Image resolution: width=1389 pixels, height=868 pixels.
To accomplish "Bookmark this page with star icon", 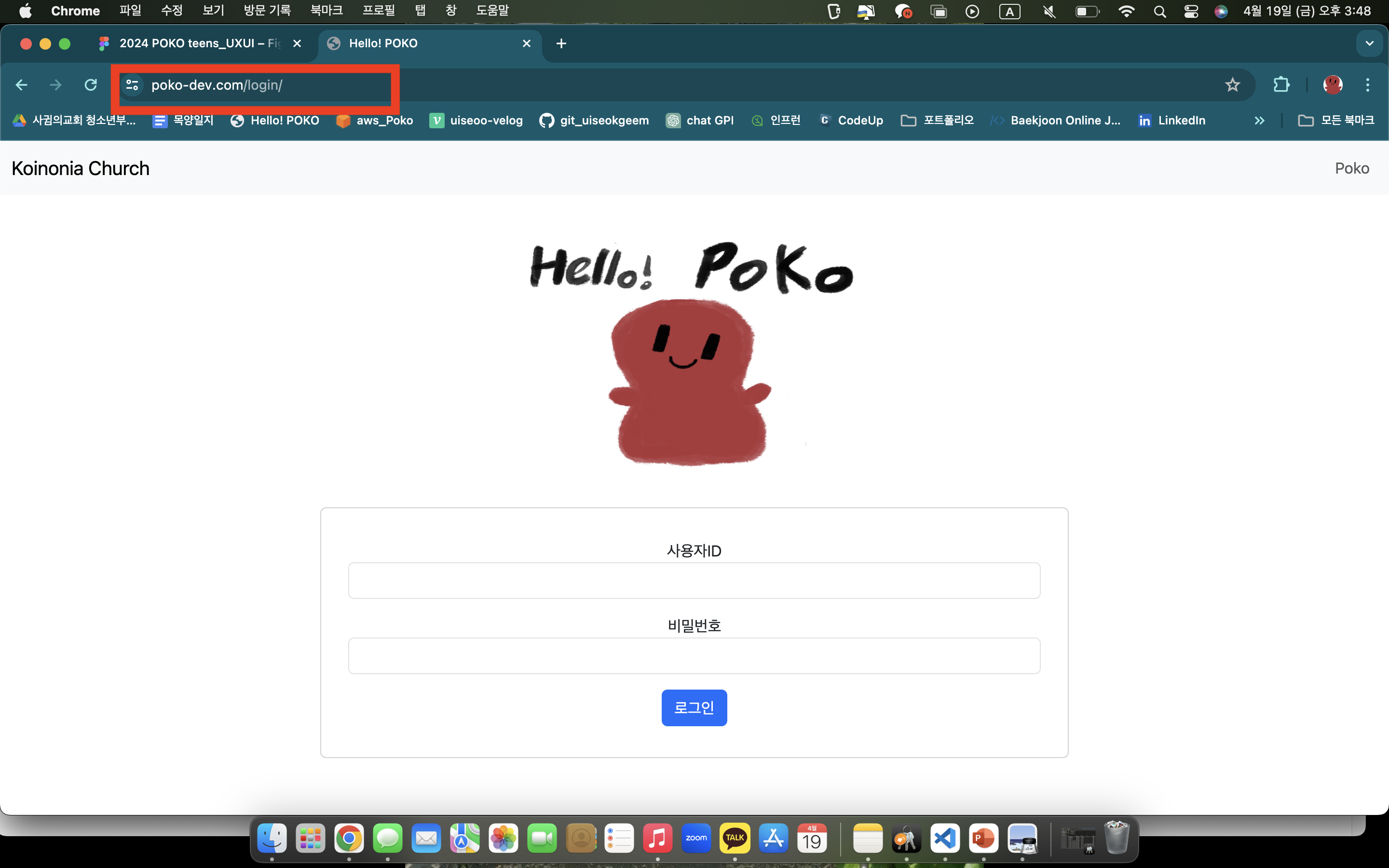I will pos(1232,85).
